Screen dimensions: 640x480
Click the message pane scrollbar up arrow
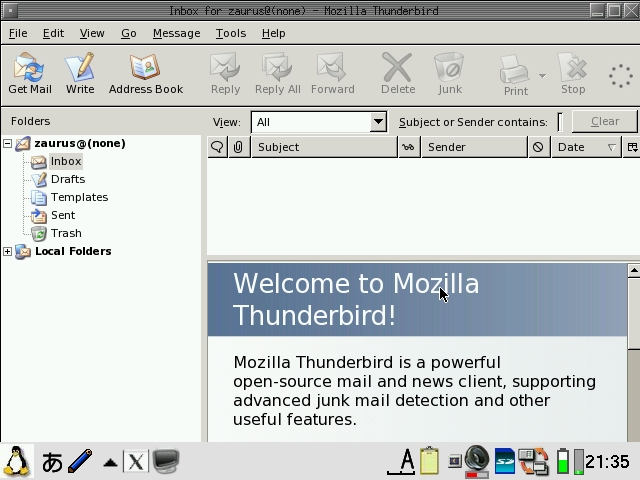pyautogui.click(x=633, y=271)
